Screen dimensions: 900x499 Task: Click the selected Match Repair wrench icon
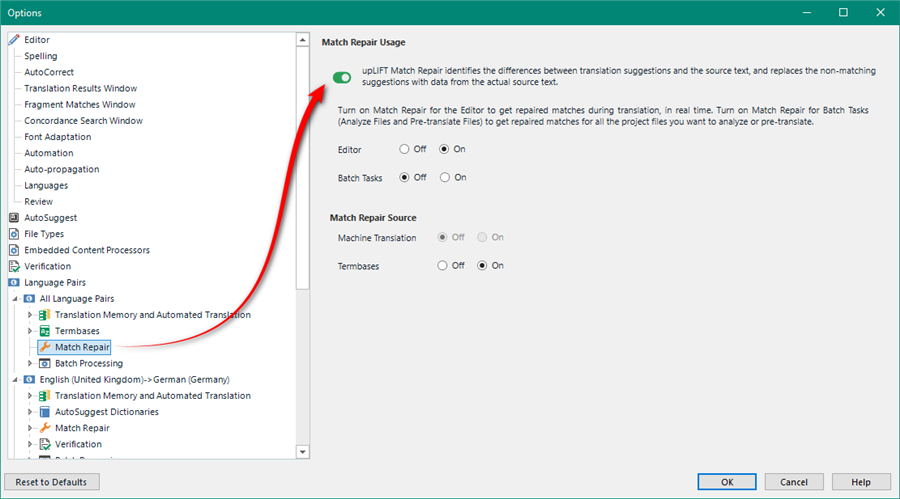click(45, 347)
